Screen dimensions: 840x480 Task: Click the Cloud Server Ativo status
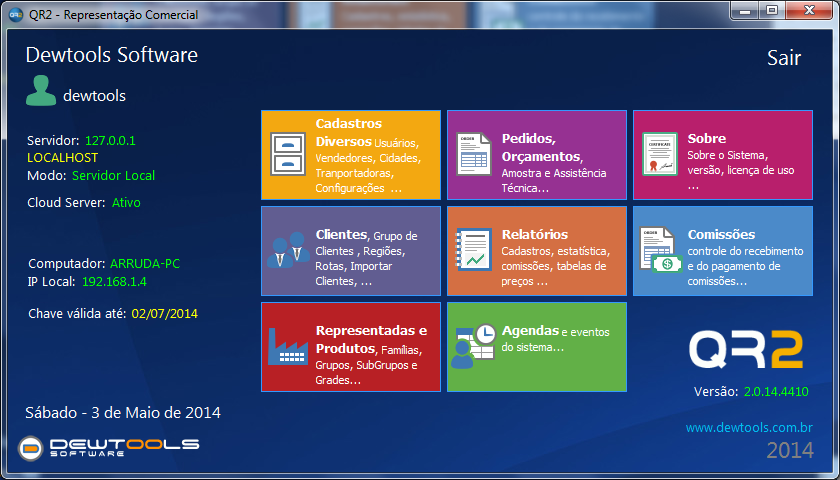click(126, 203)
